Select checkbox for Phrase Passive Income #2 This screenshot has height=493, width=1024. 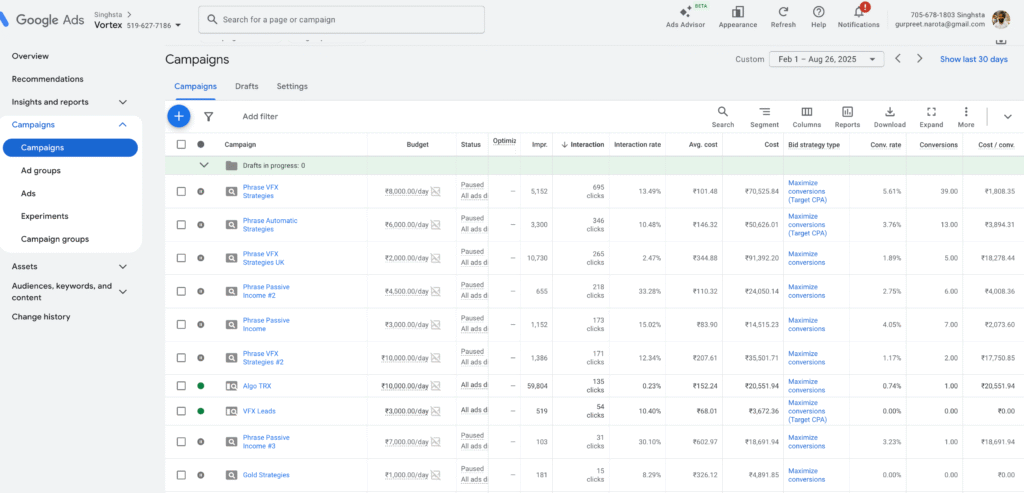click(x=182, y=291)
